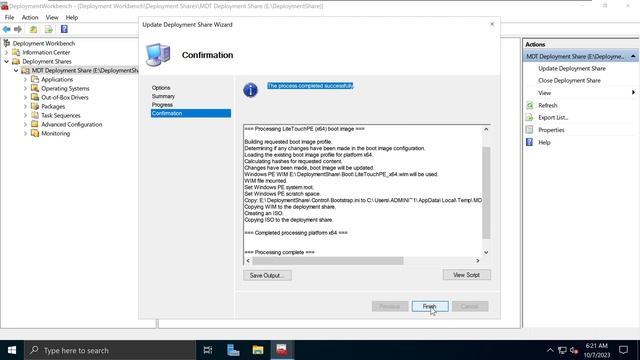Click the Back arrow toolbar icon
The height and width of the screenshot is (360, 640).
(7, 29)
